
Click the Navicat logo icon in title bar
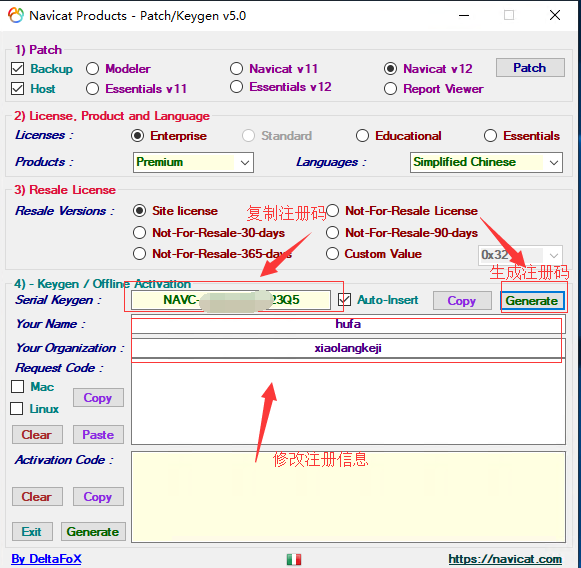16,15
